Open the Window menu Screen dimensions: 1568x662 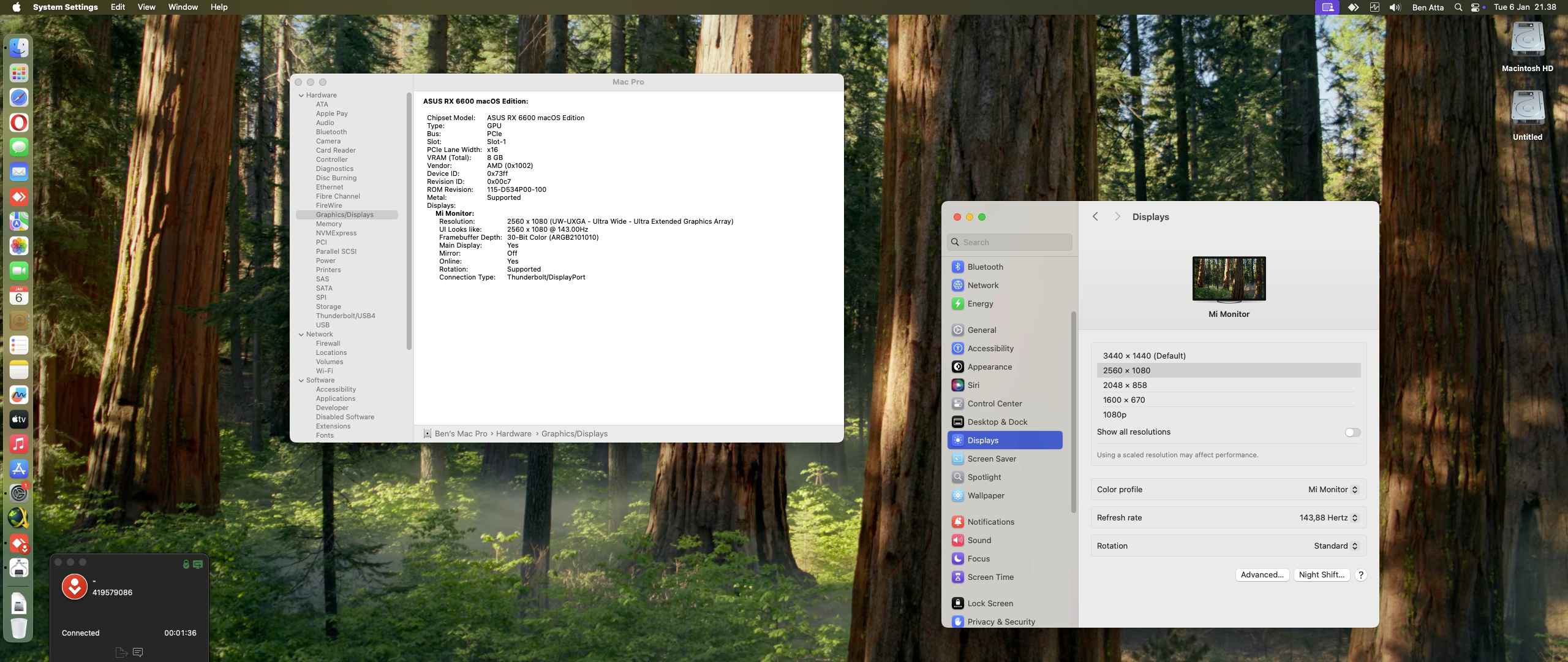183,7
